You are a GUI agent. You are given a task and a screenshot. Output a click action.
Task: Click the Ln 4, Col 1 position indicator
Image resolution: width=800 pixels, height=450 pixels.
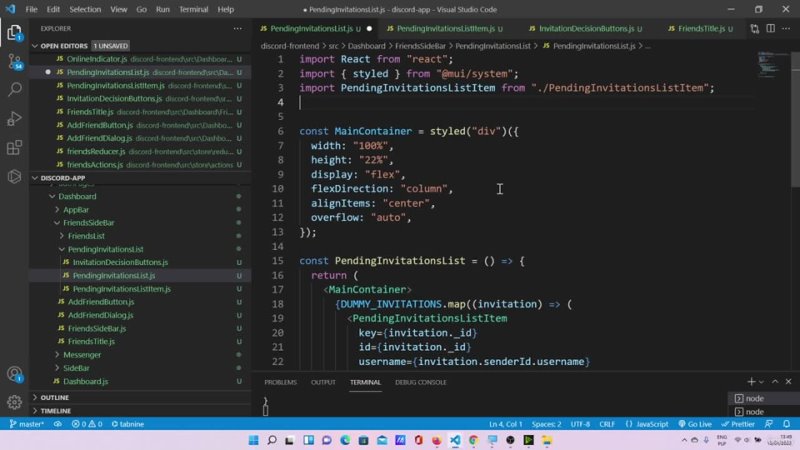tap(506, 424)
